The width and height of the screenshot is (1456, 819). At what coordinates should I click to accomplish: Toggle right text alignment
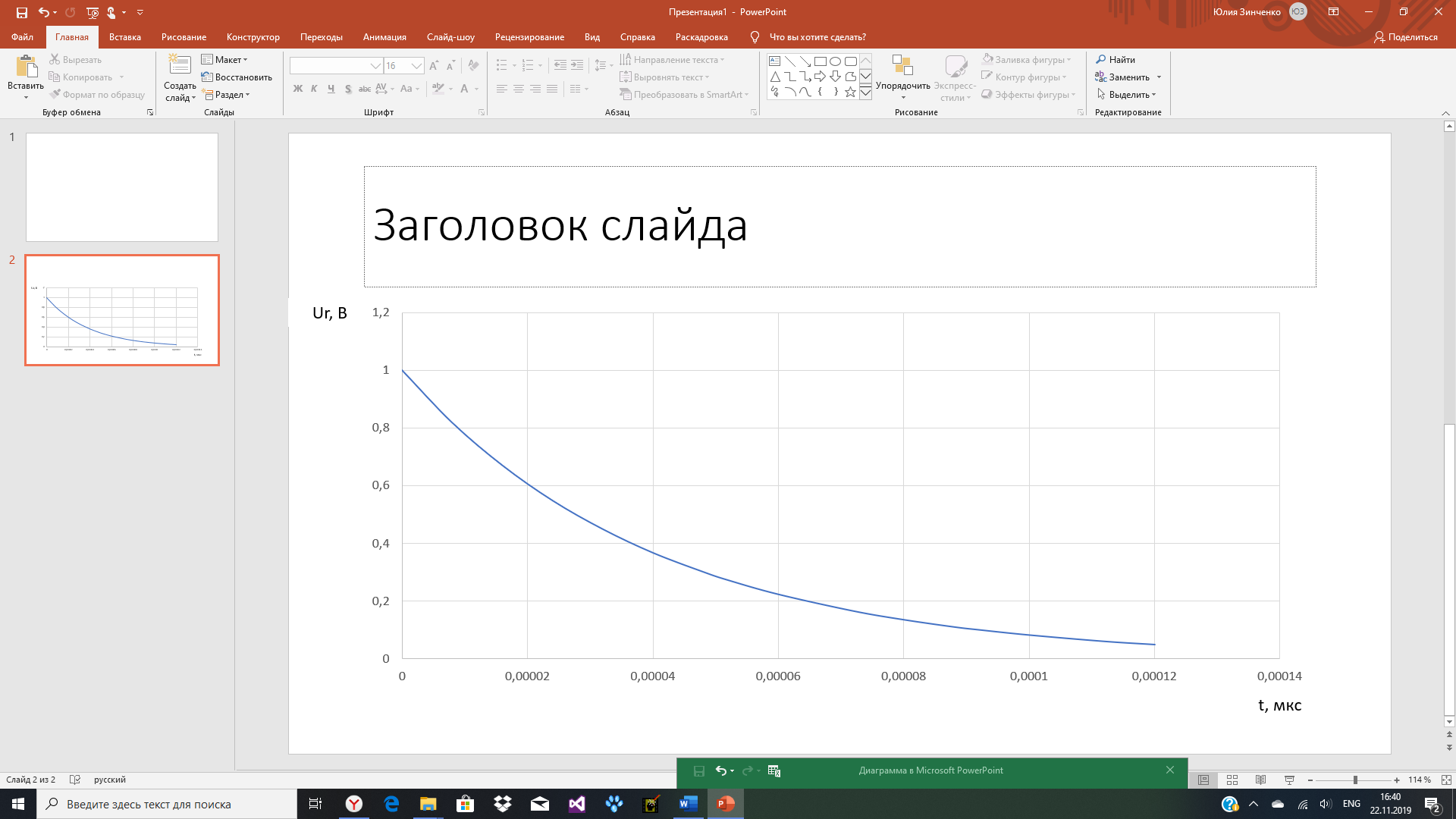pos(535,89)
